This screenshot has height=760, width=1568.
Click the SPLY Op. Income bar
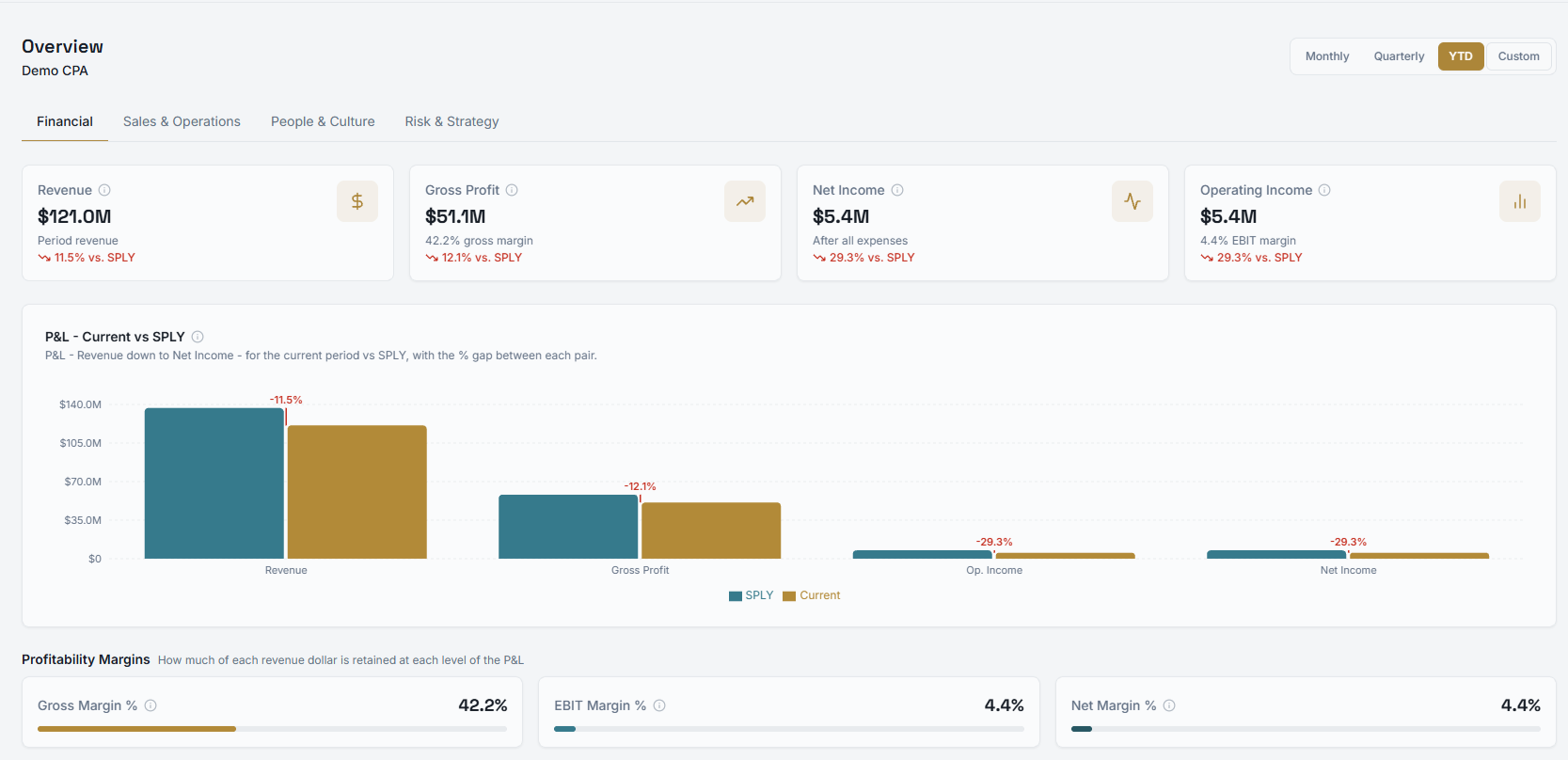click(923, 555)
